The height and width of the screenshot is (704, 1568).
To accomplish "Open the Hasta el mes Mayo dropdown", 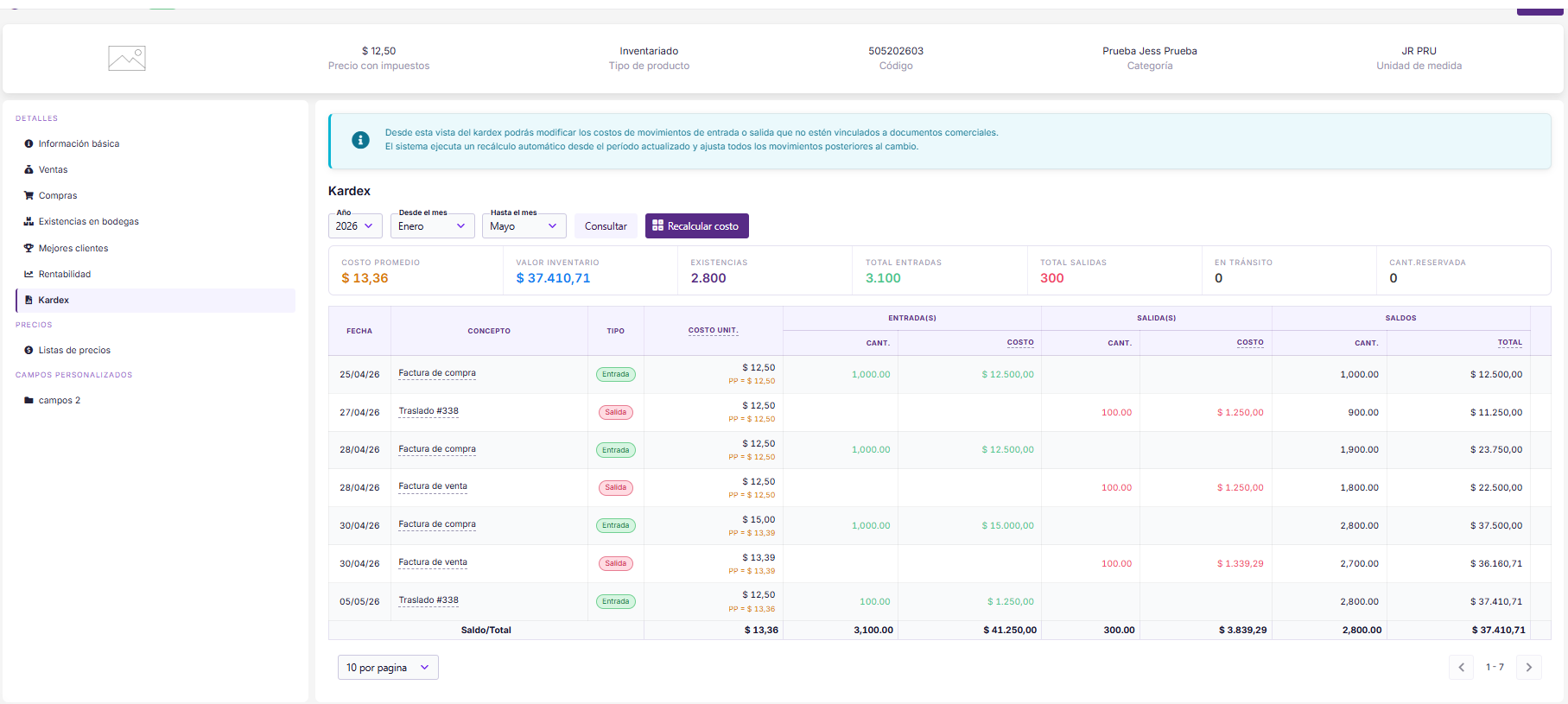I will coord(524,226).
